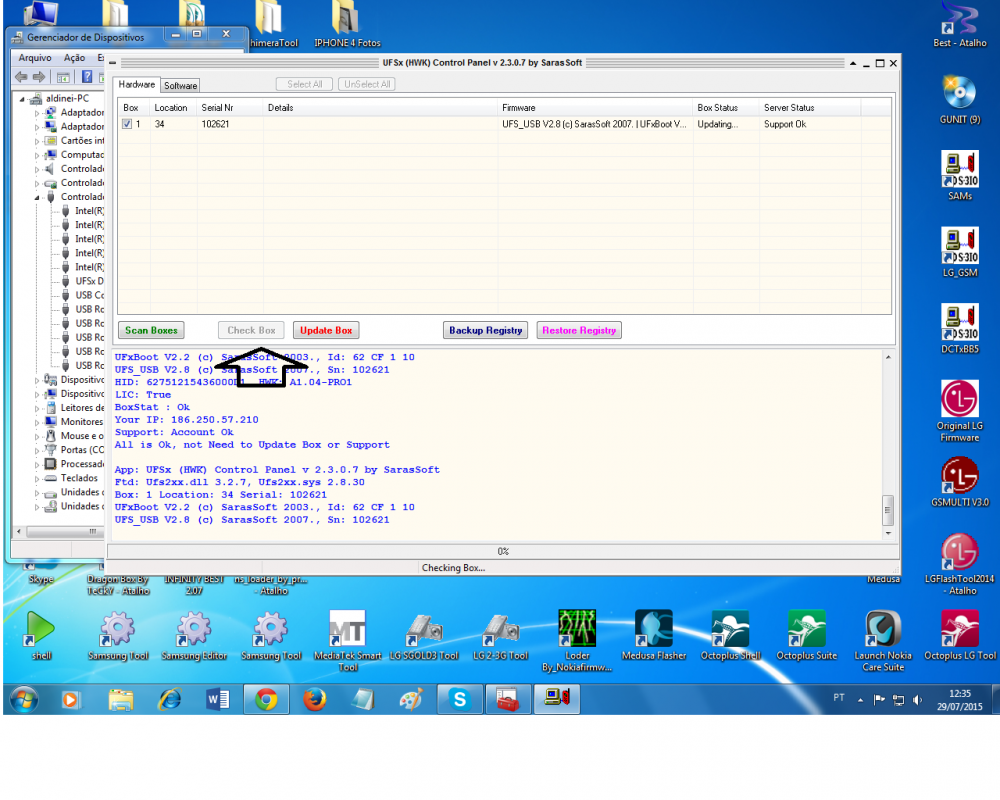The width and height of the screenshot is (1000, 800).
Task: Click the Backup Registry button
Action: point(485,330)
